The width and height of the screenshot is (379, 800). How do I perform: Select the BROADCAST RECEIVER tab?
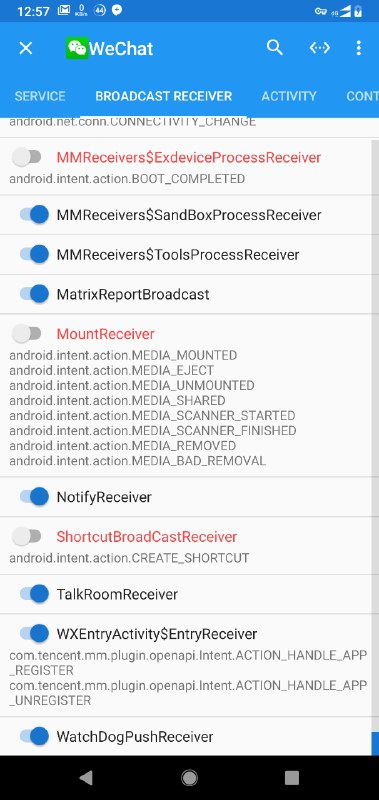[x=163, y=96]
